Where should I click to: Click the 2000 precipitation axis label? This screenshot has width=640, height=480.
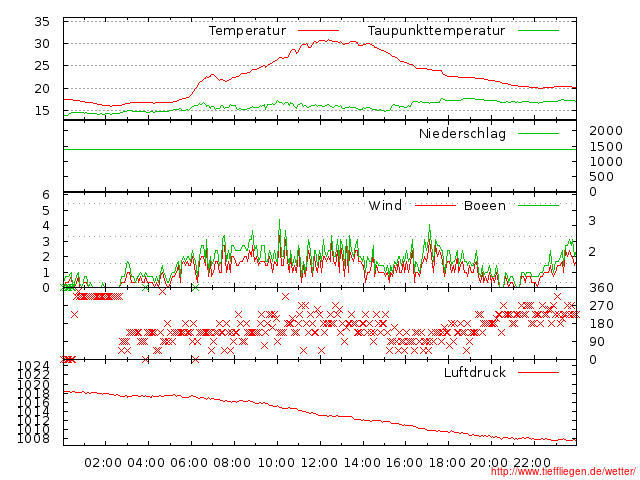click(x=606, y=131)
